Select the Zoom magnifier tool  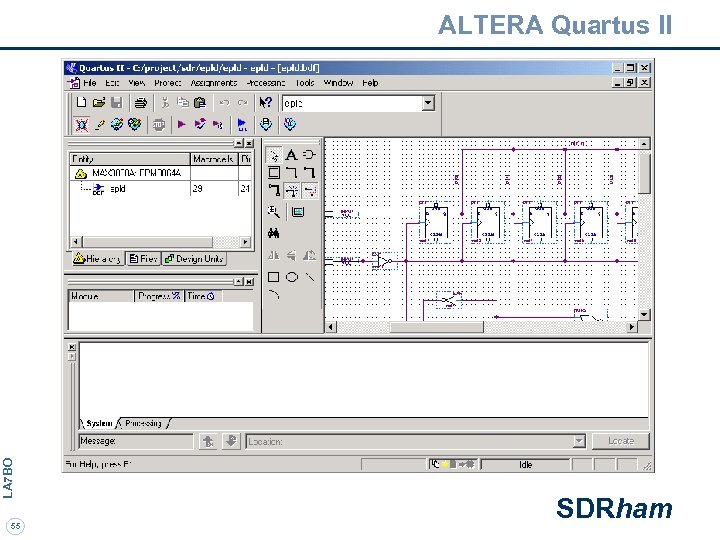pos(274,212)
